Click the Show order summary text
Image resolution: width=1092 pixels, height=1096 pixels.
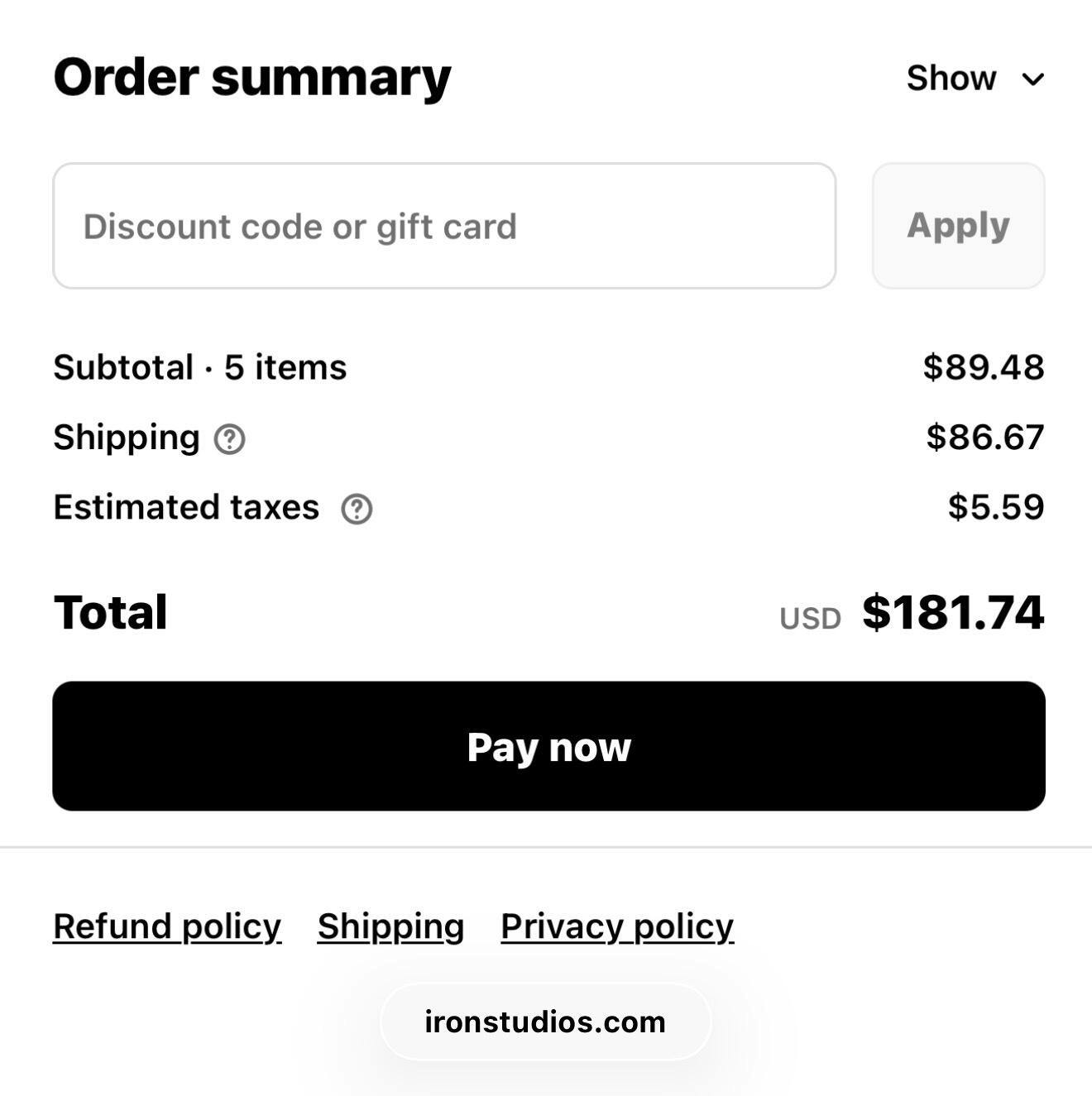pyautogui.click(x=951, y=79)
